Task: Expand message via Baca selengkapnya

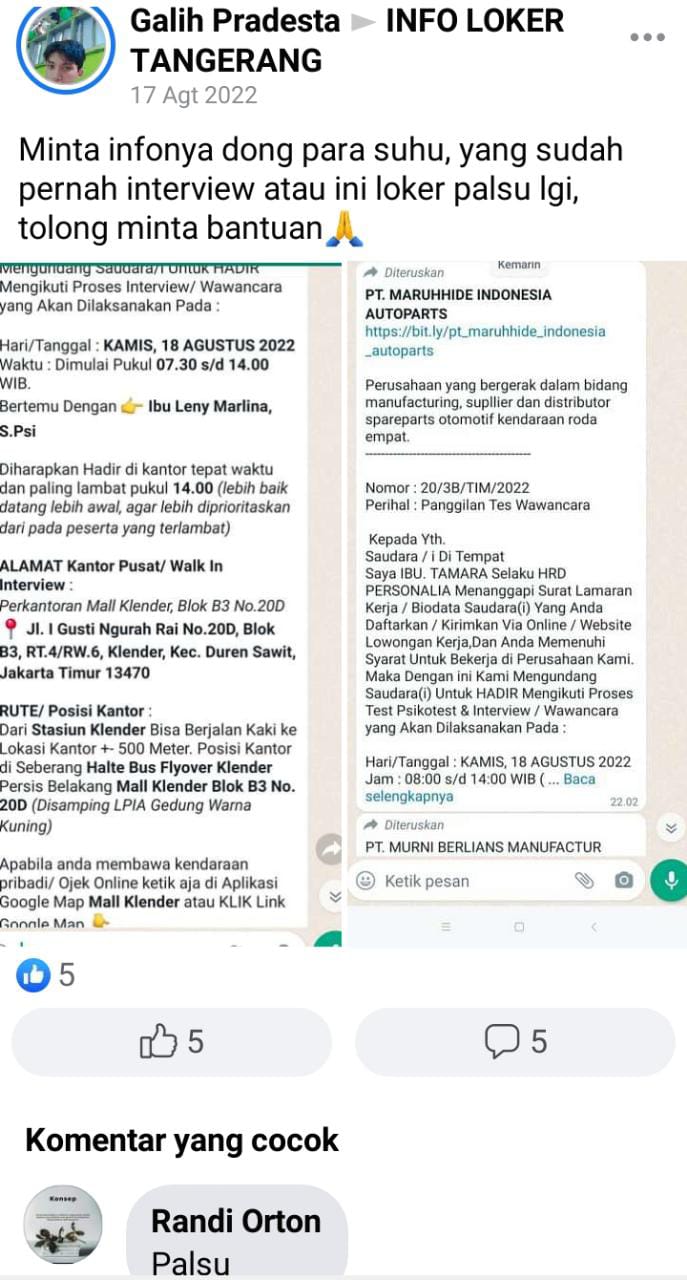Action: point(480,788)
